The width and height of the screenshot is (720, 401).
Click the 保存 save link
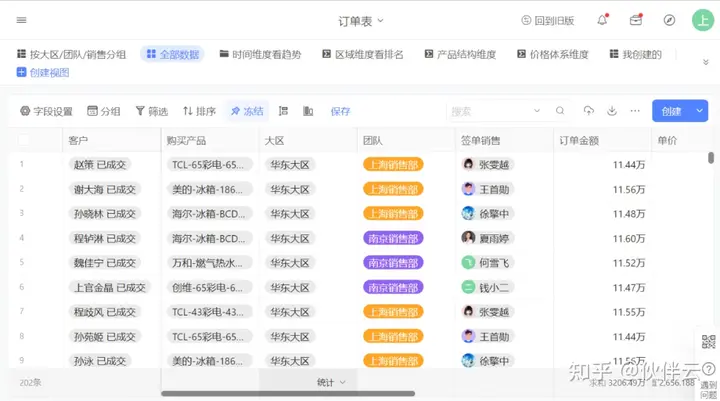[x=340, y=111]
